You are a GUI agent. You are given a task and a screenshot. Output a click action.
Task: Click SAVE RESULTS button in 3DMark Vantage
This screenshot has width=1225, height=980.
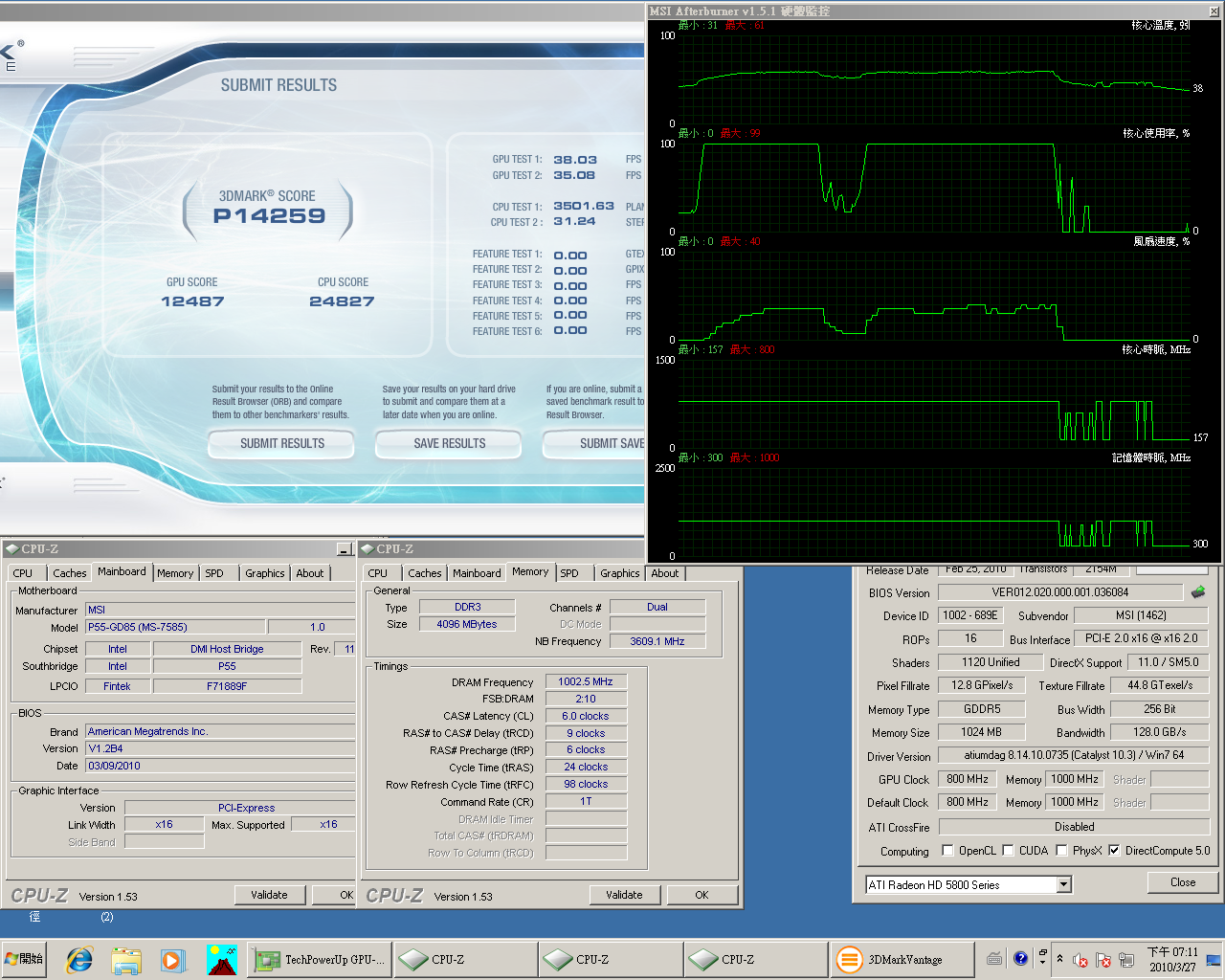pos(450,443)
